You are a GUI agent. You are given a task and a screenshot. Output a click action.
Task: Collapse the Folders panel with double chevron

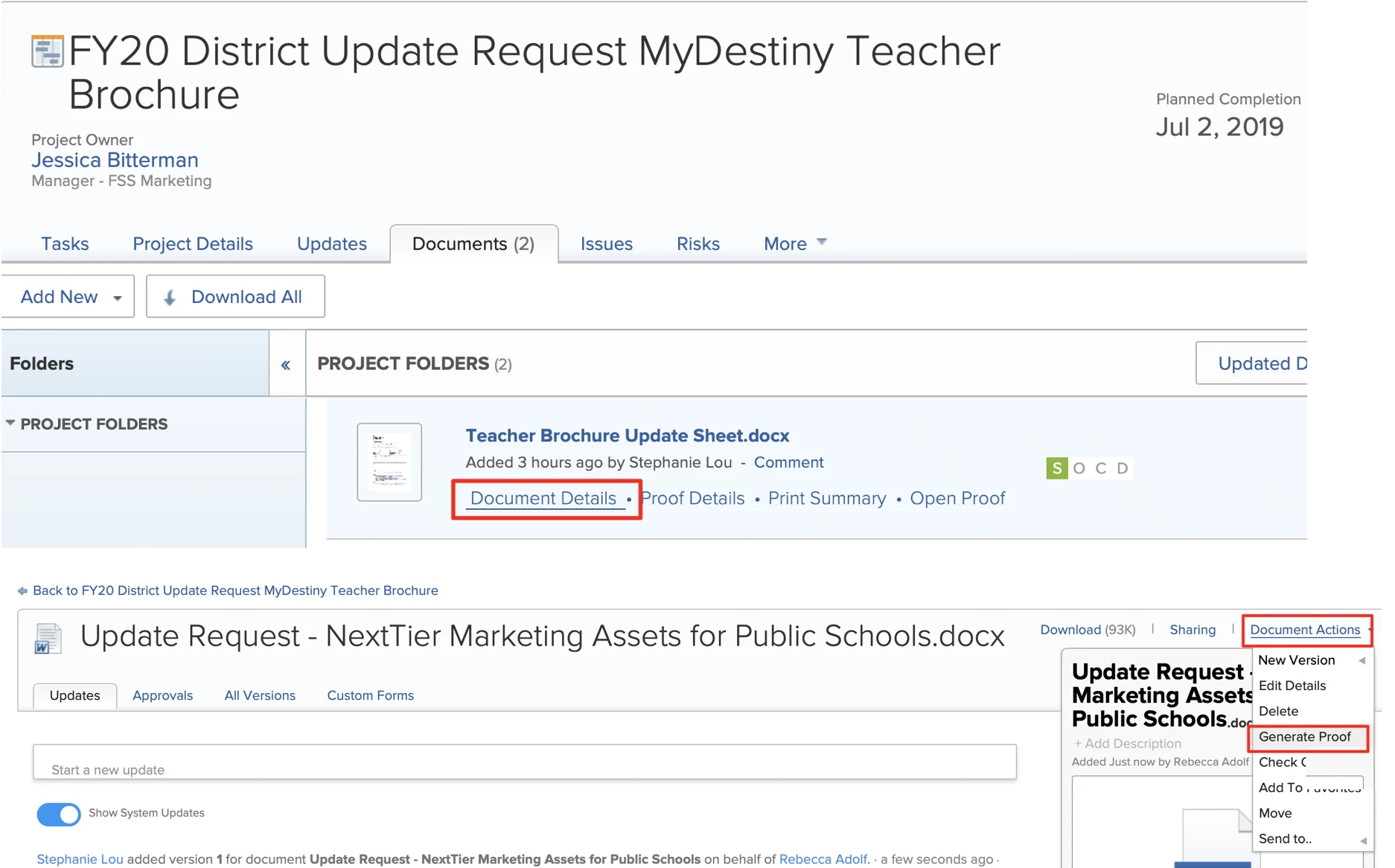click(x=286, y=365)
